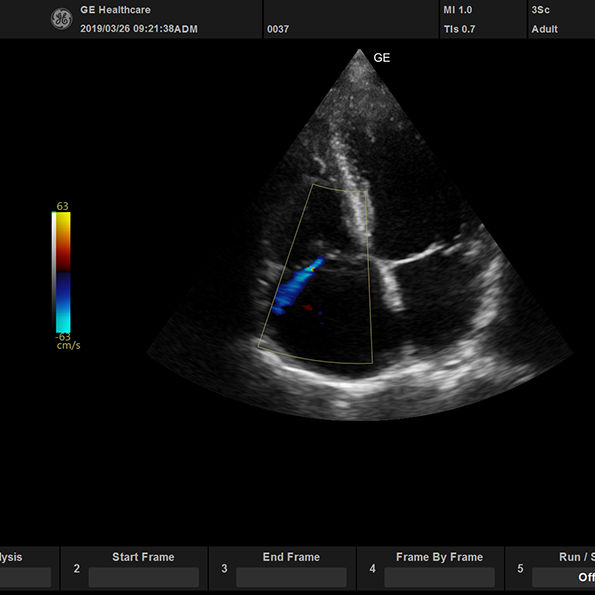
Task: Click the 'MI 1.0' reading
Action: point(458,10)
